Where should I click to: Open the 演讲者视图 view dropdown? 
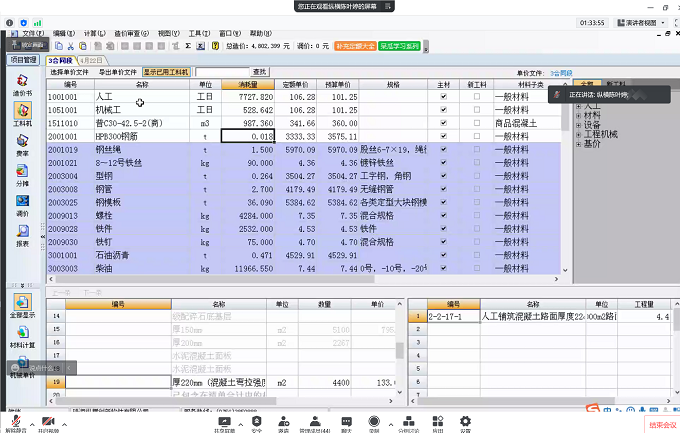pos(638,21)
